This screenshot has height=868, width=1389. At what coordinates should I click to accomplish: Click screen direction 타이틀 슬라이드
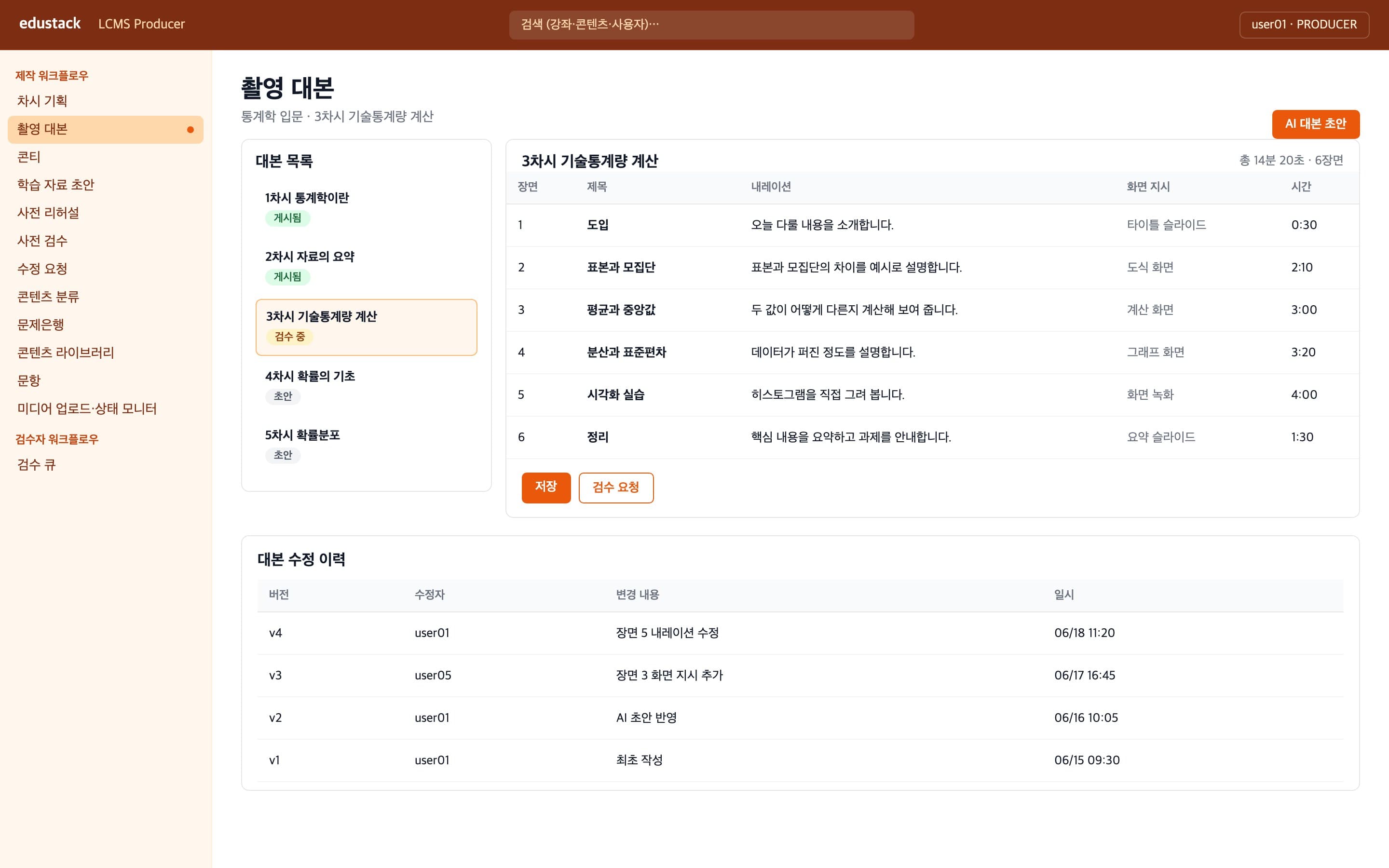[1166, 225]
